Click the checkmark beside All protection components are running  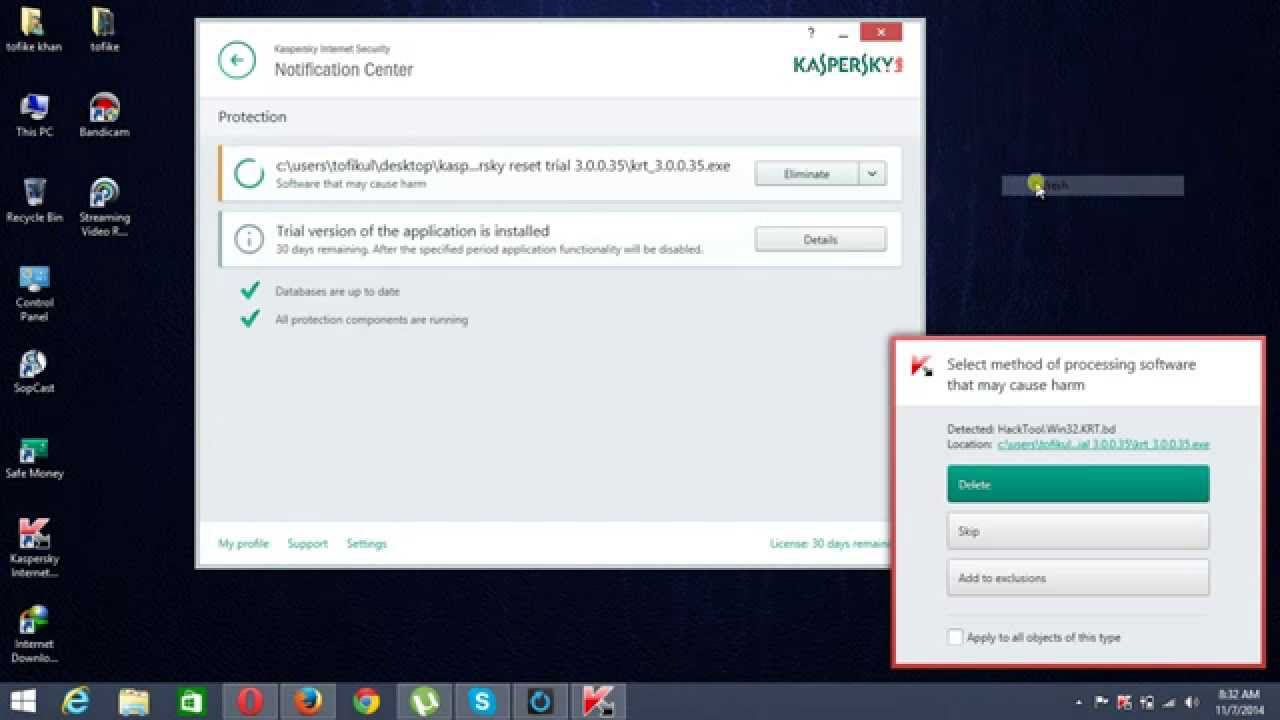click(x=250, y=319)
